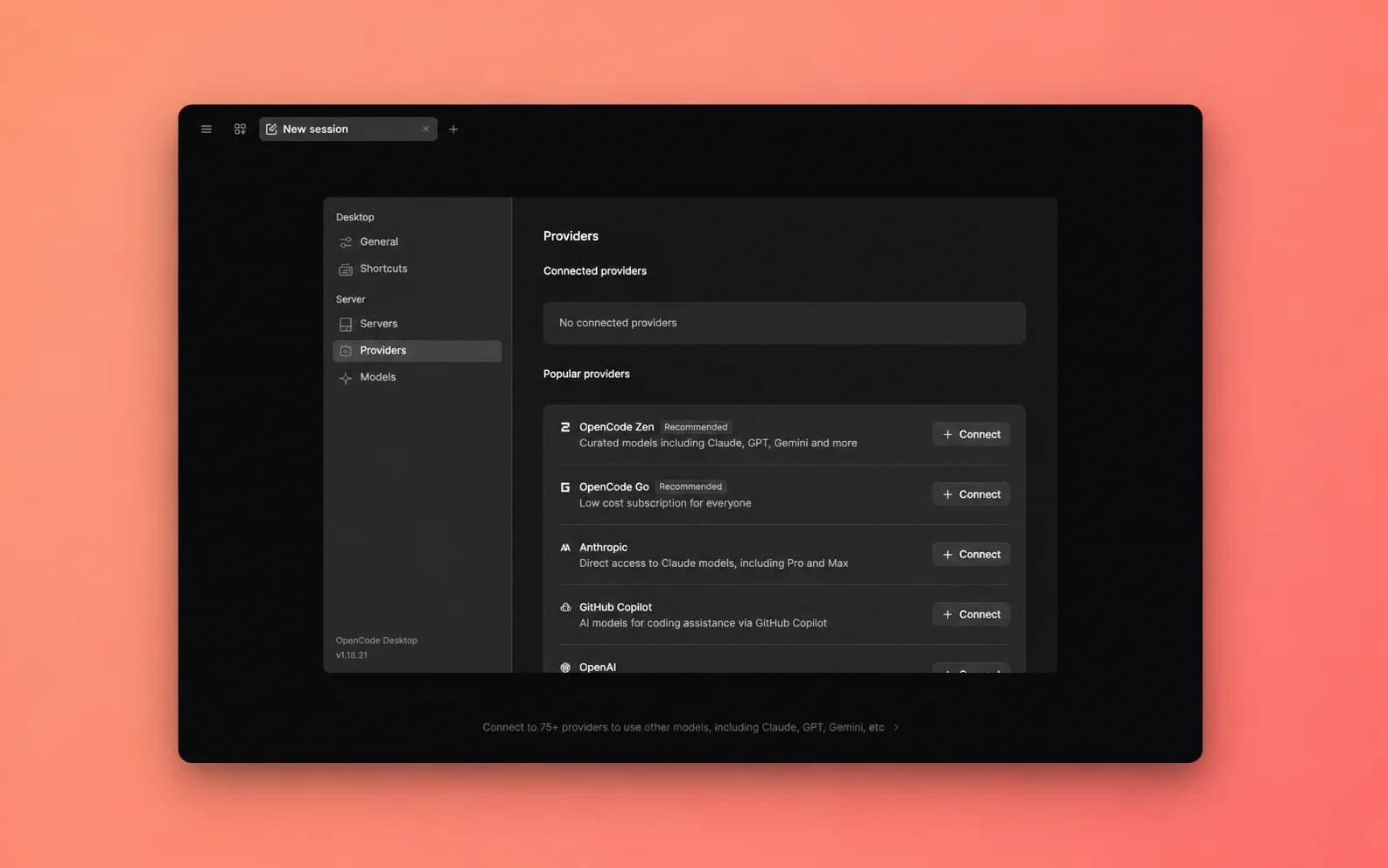Screen dimensions: 1388x868
Task: Click the Low cost subscription description
Action: click(x=665, y=503)
